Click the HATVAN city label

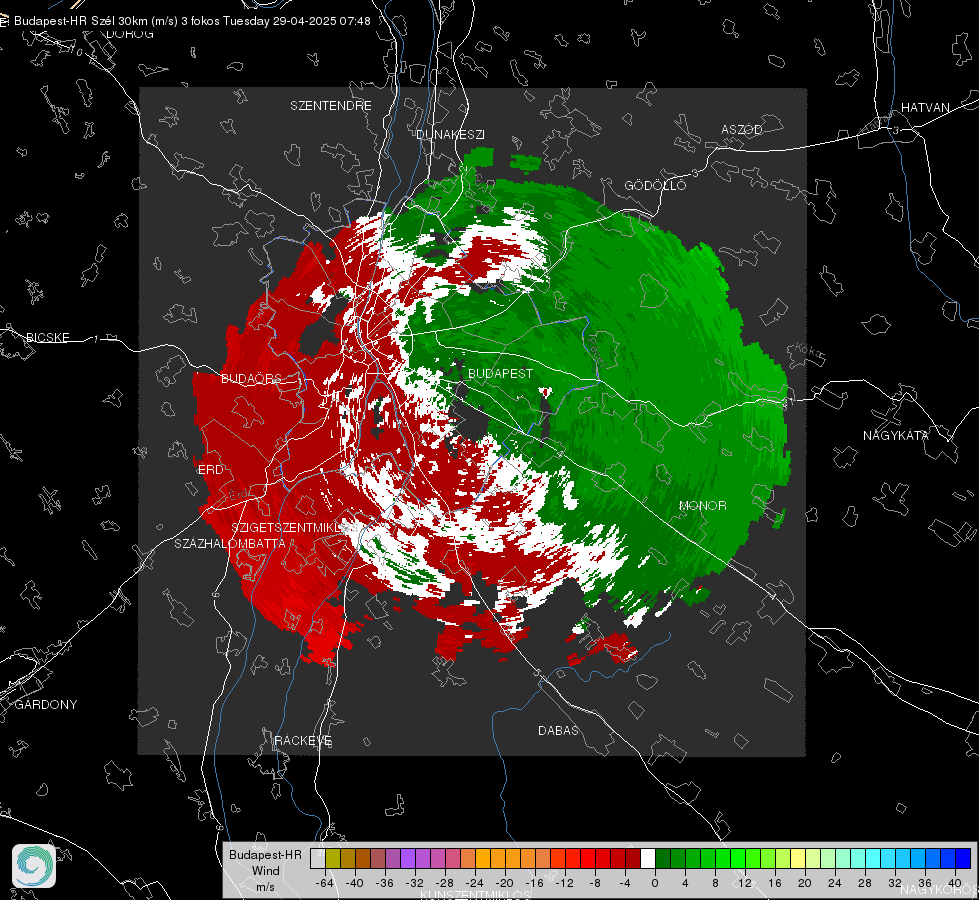(925, 107)
